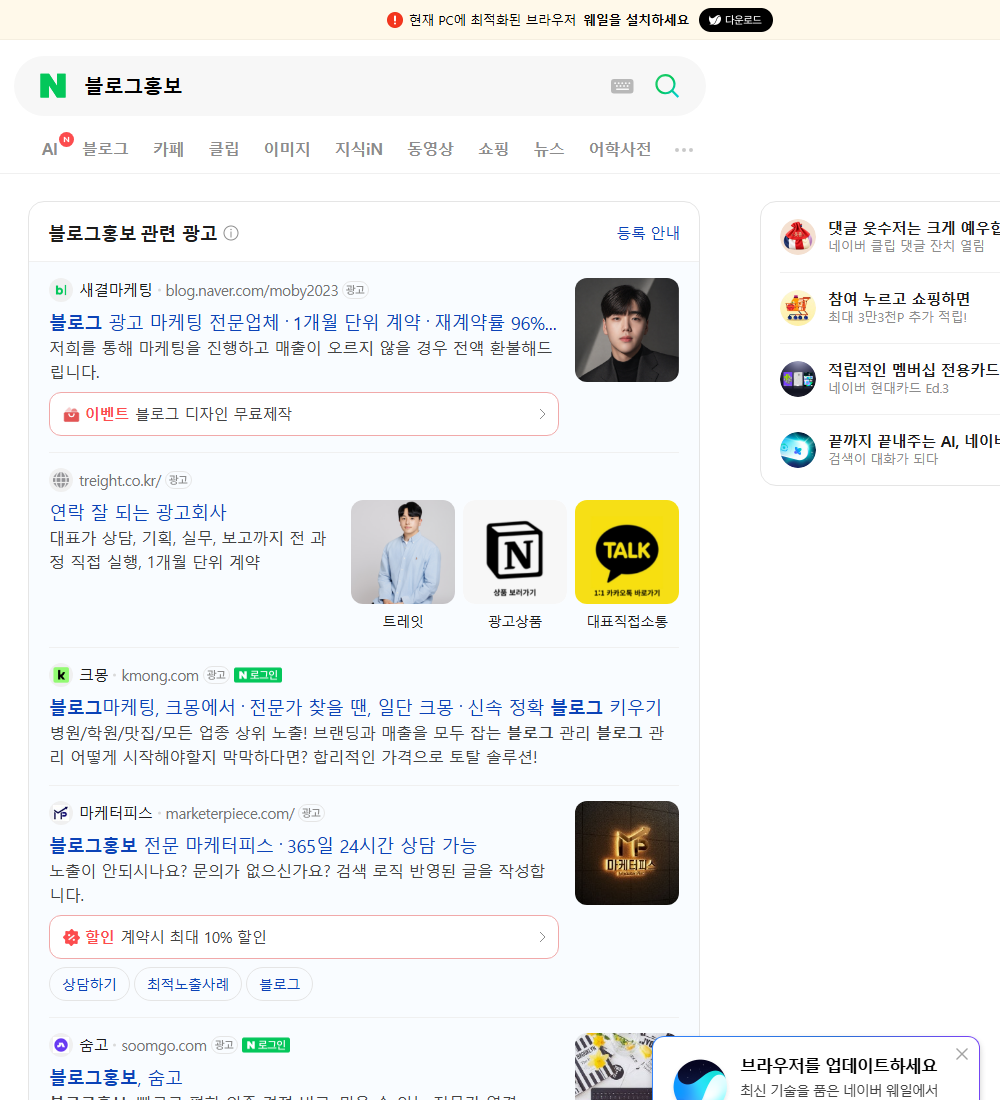Switch to the 카페 tab
The height and width of the screenshot is (1100, 1000).
point(168,149)
